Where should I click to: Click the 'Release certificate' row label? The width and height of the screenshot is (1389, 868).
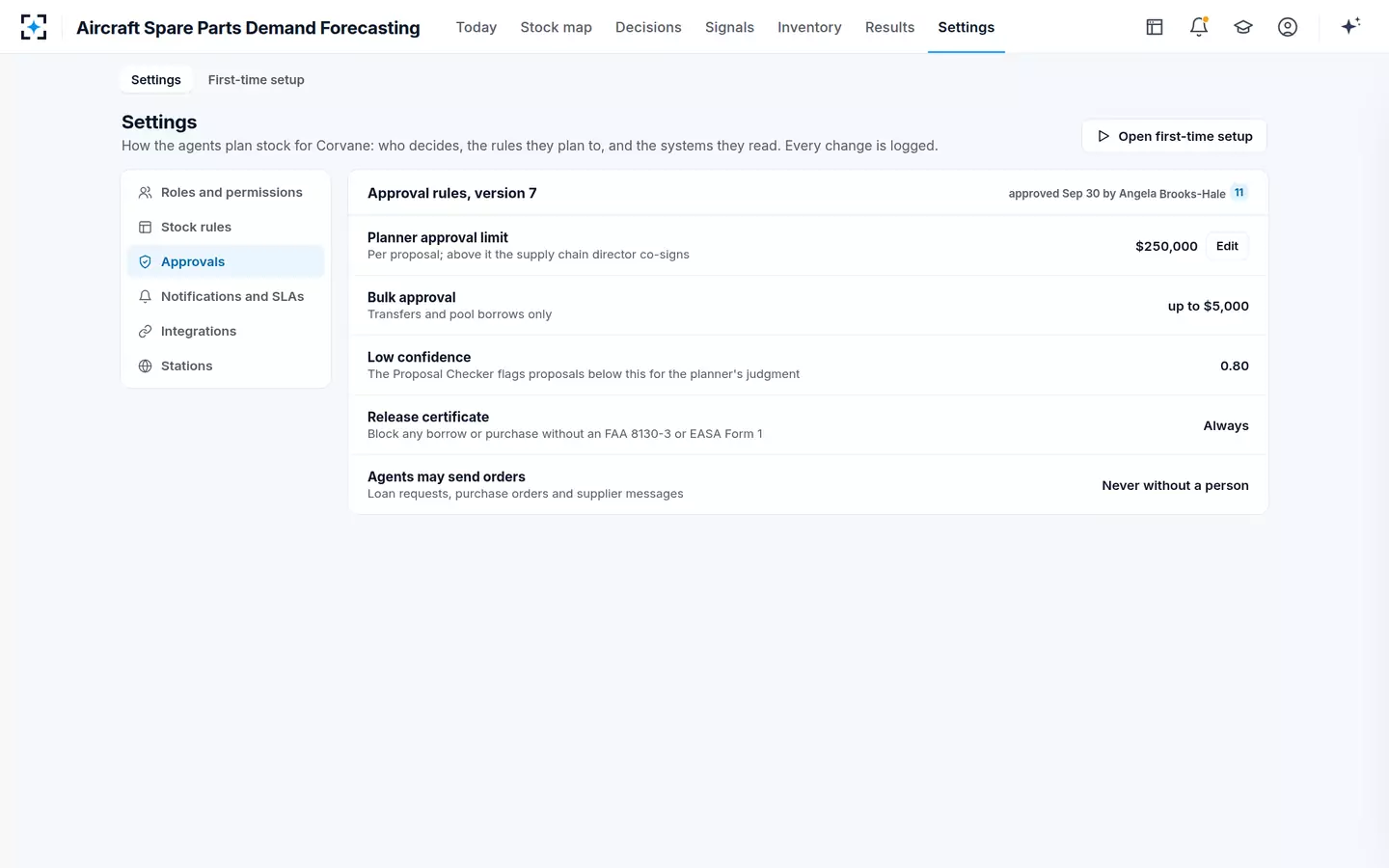(x=428, y=417)
